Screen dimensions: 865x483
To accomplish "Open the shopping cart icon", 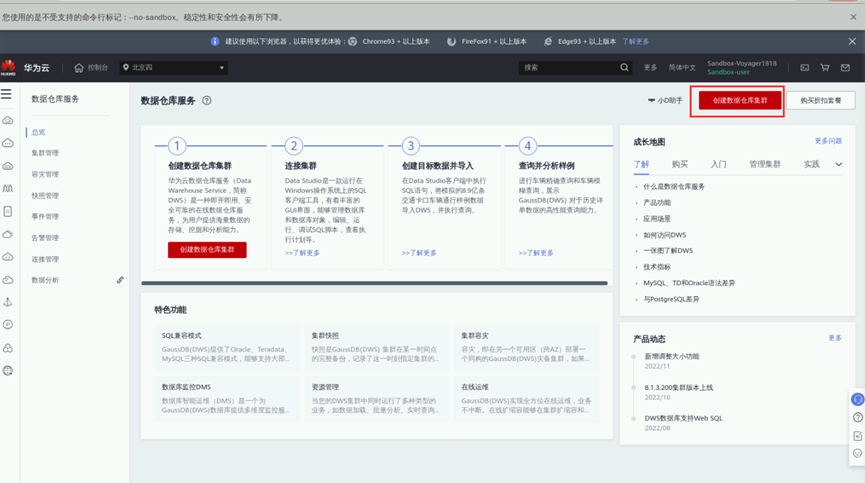I will click(825, 67).
